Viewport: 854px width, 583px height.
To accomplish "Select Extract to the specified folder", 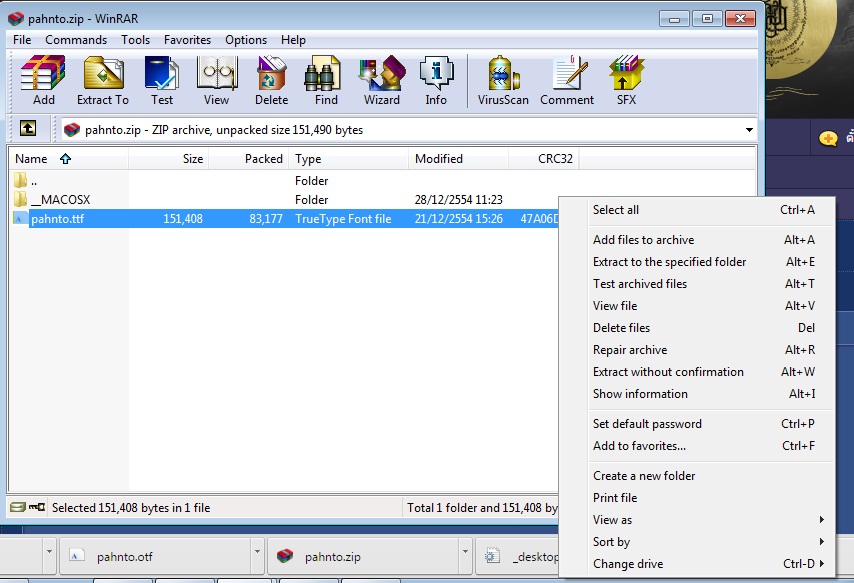I will pyautogui.click(x=697, y=262).
